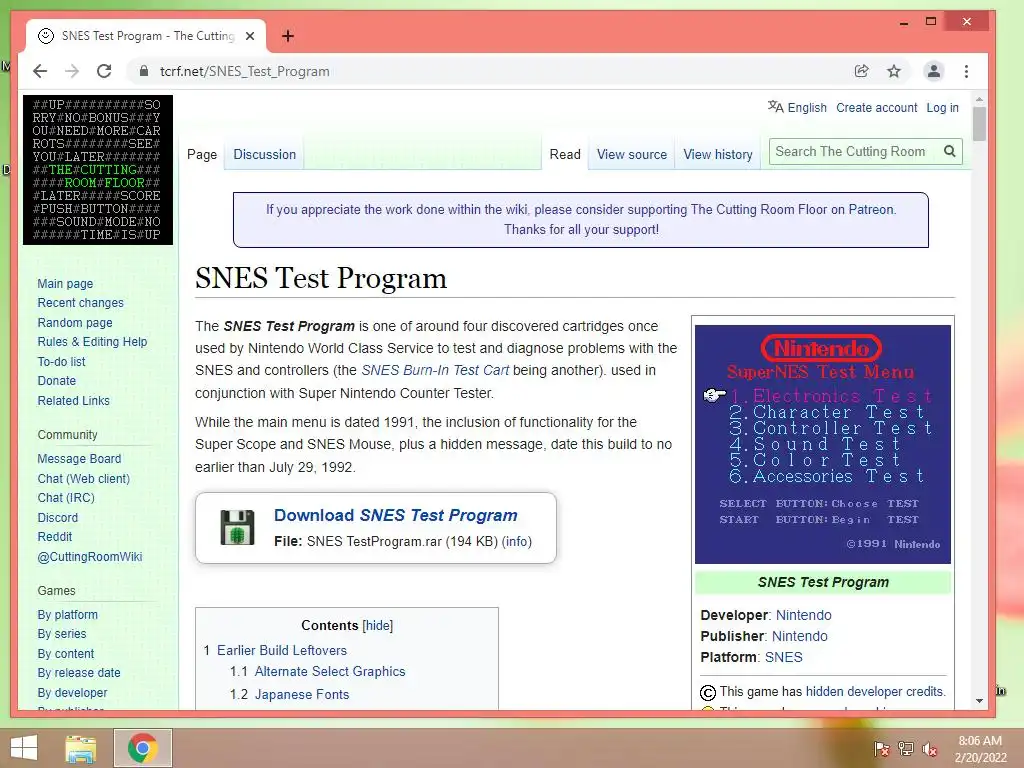This screenshot has height=768, width=1024.
Task: Open Windows Start button
Action: click(x=24, y=748)
